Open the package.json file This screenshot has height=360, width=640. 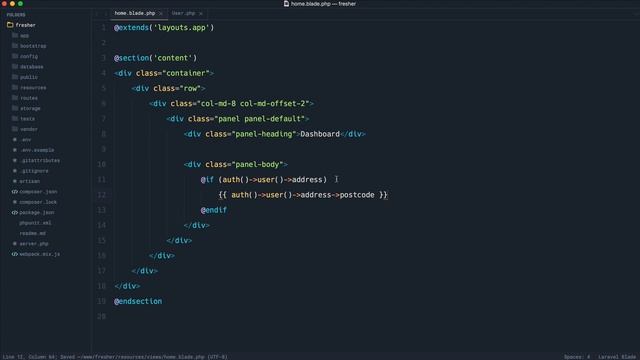(37, 213)
